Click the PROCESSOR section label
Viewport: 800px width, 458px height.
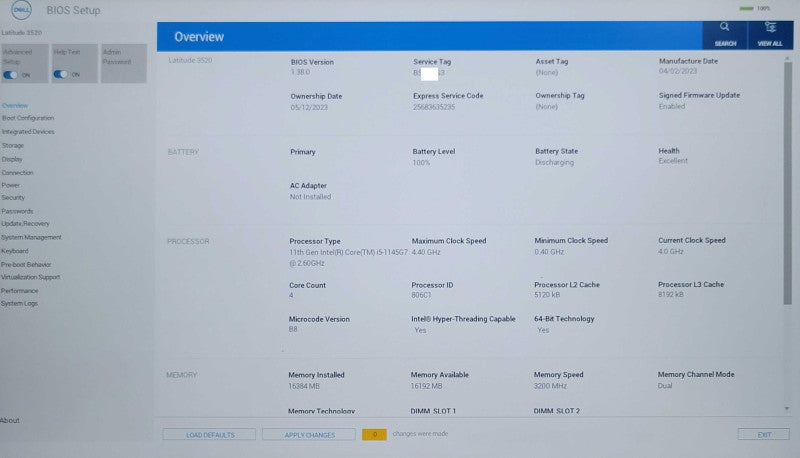coord(188,241)
